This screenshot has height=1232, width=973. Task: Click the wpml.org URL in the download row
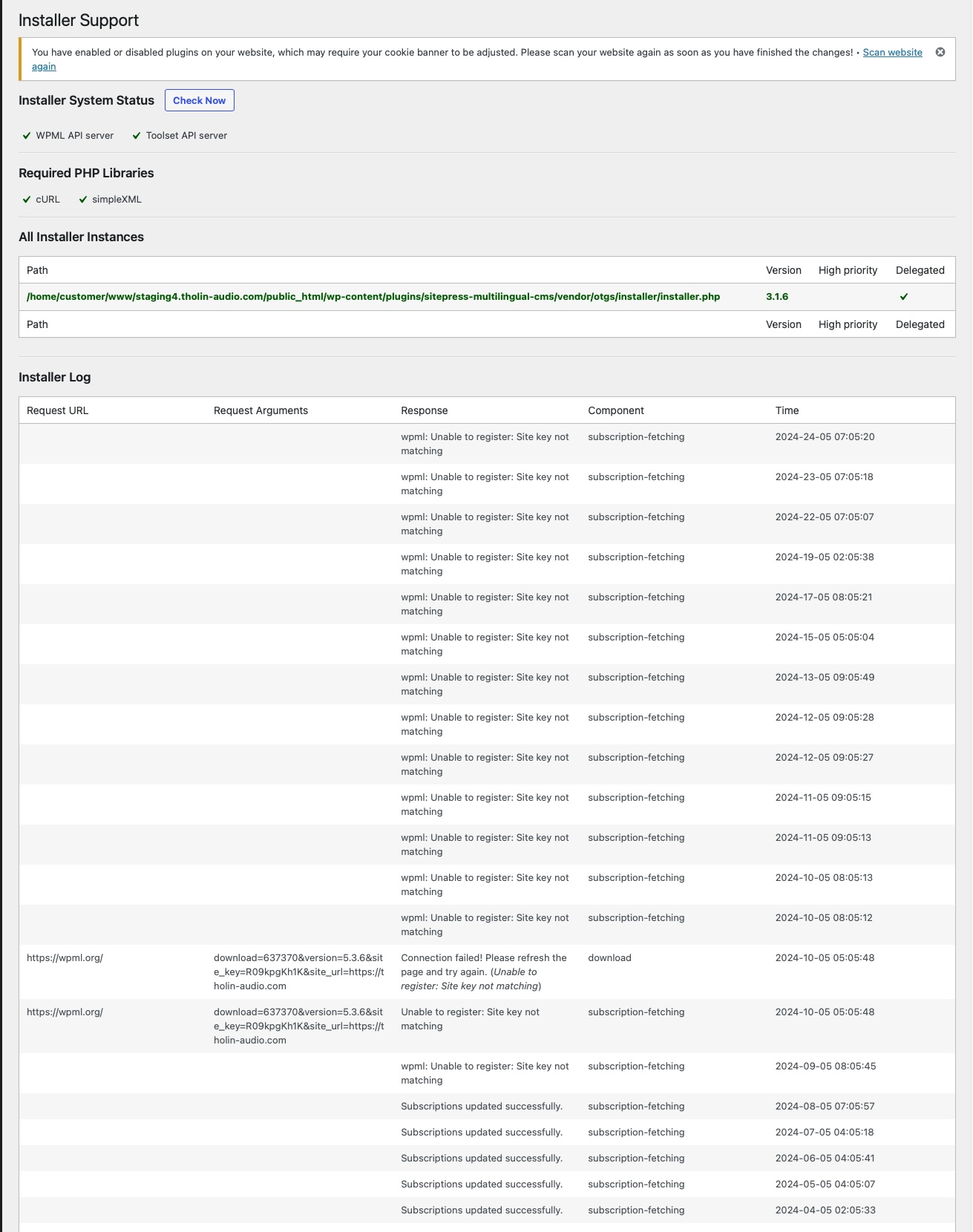coord(65,958)
